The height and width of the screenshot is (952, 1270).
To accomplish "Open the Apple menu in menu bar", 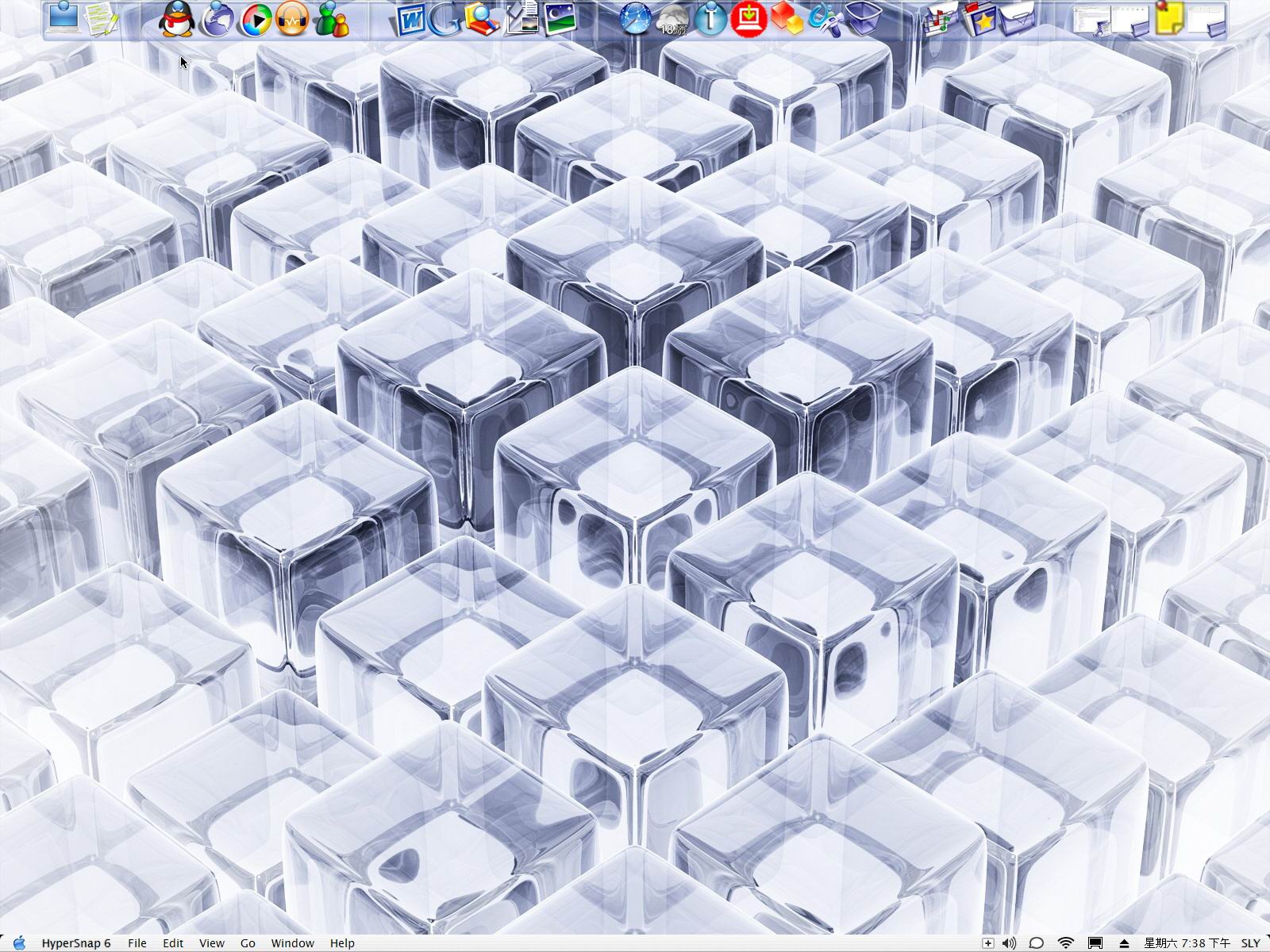I will 20,942.
